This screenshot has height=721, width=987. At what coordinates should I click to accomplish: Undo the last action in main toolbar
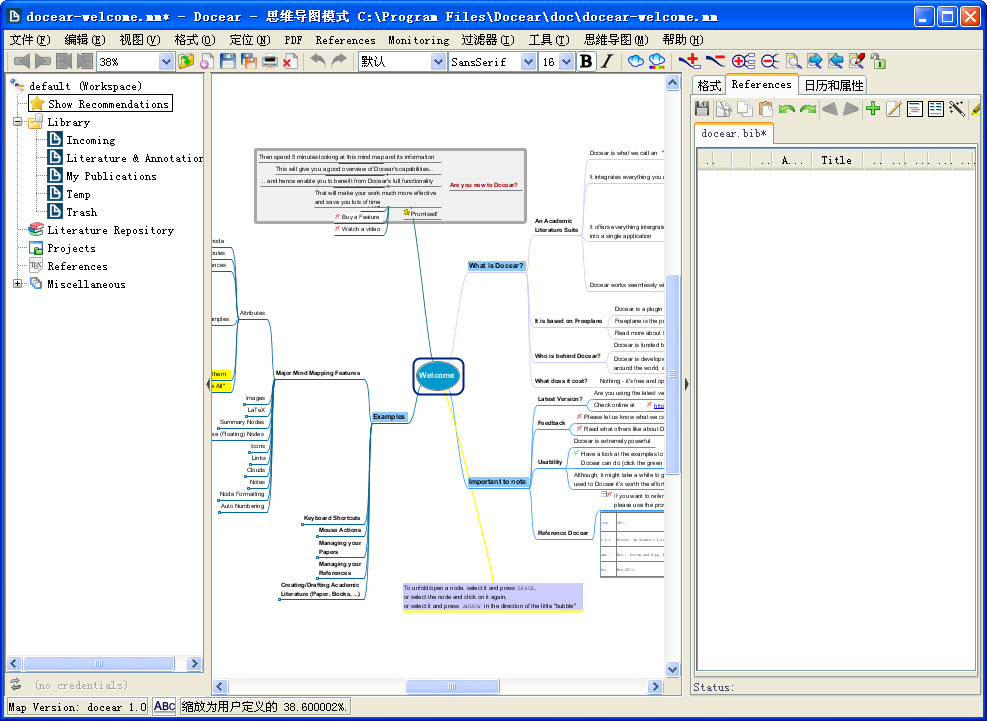pos(319,61)
